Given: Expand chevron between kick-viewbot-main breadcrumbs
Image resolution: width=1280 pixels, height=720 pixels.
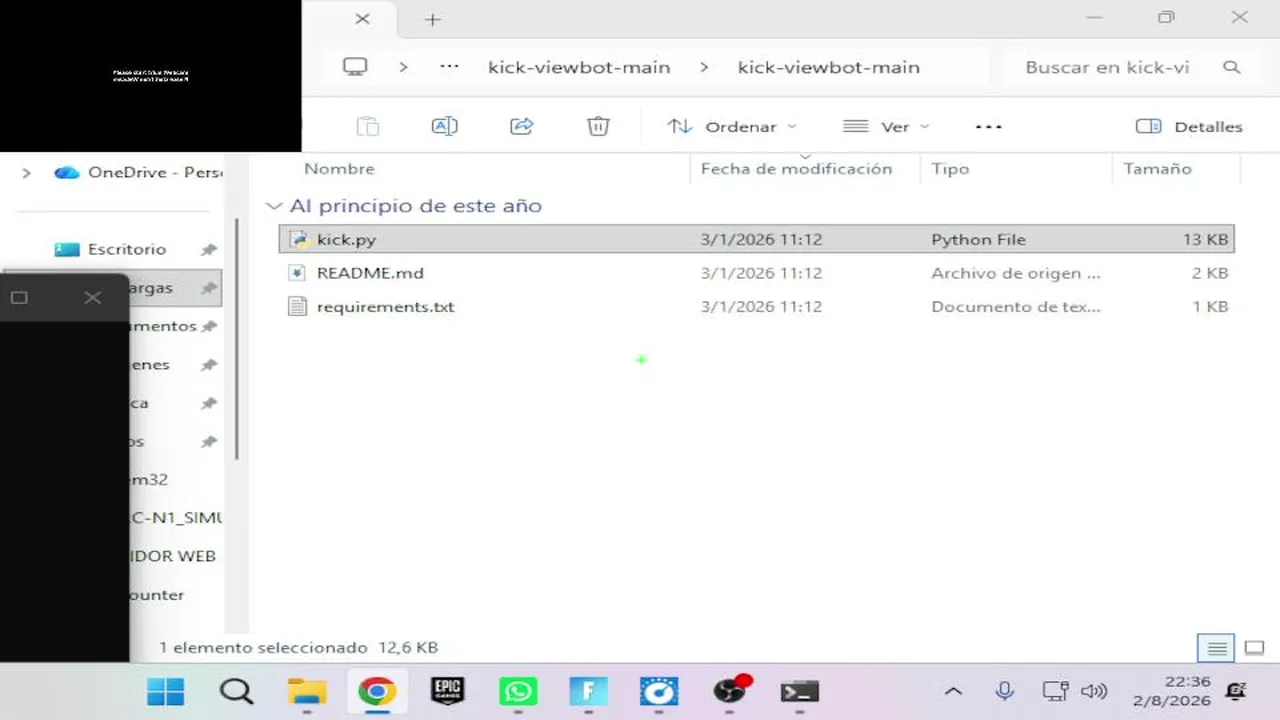Looking at the screenshot, I should pos(704,67).
